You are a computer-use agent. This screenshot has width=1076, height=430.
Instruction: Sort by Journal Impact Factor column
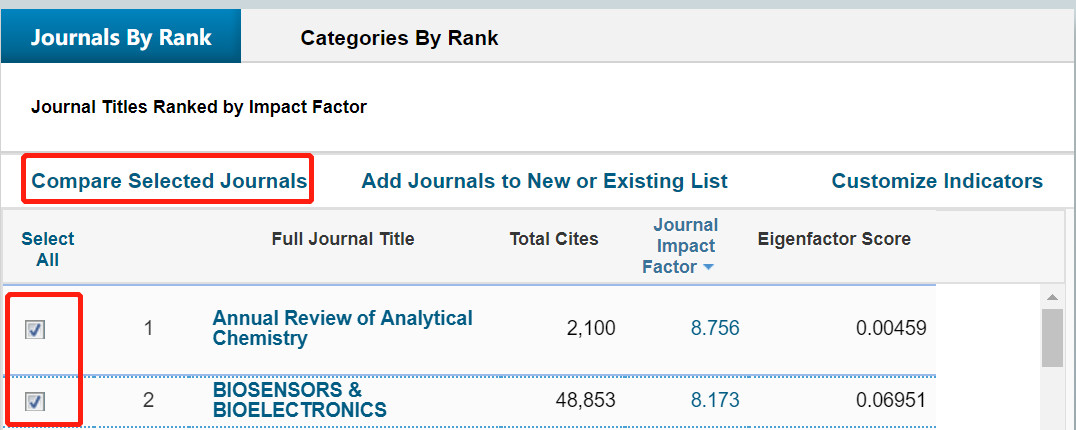pos(685,245)
